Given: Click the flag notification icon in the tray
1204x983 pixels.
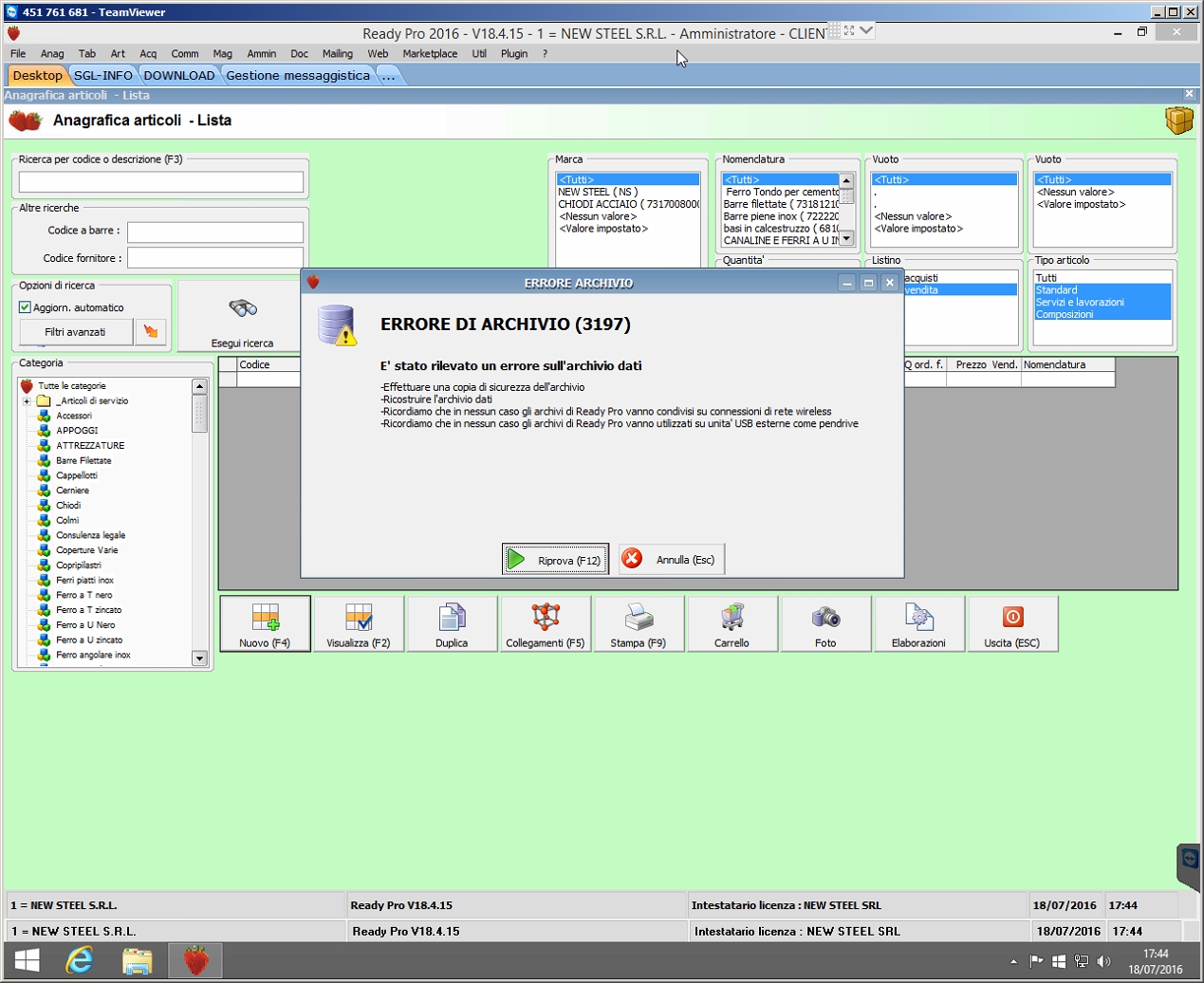Looking at the screenshot, I should pyautogui.click(x=1036, y=961).
